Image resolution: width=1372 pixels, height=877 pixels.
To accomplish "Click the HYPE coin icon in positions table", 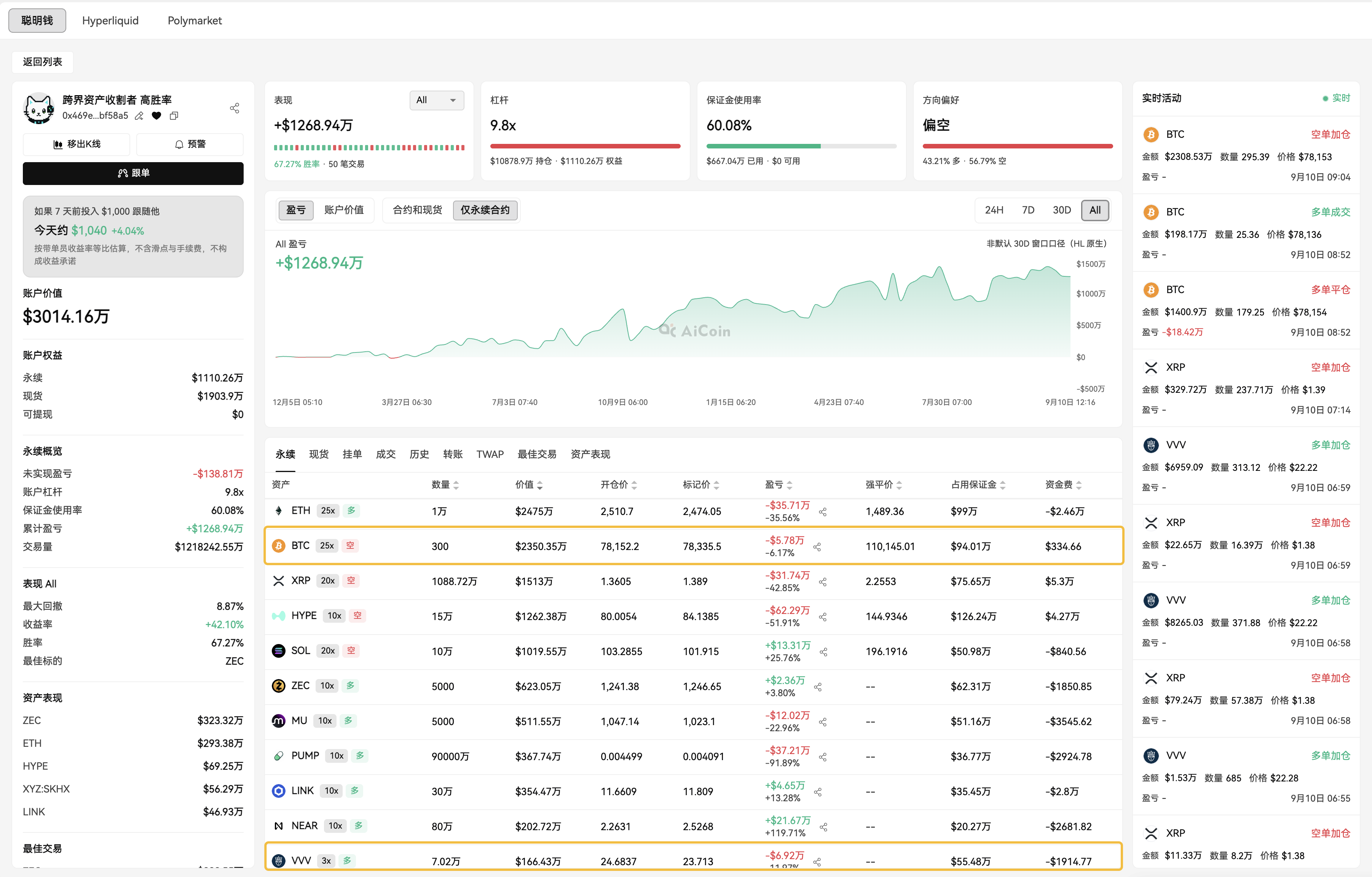I will pos(279,615).
